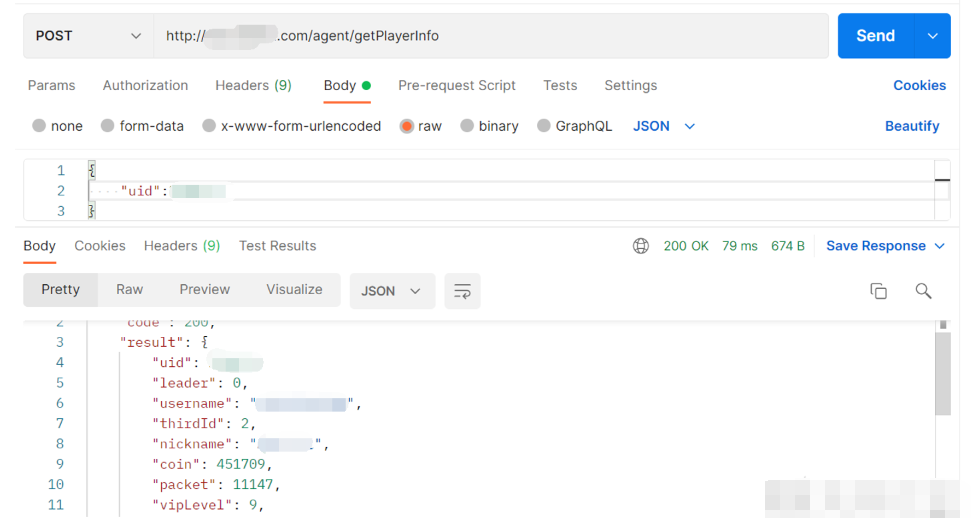Click the response pane vertical scrollbar

tap(943, 374)
